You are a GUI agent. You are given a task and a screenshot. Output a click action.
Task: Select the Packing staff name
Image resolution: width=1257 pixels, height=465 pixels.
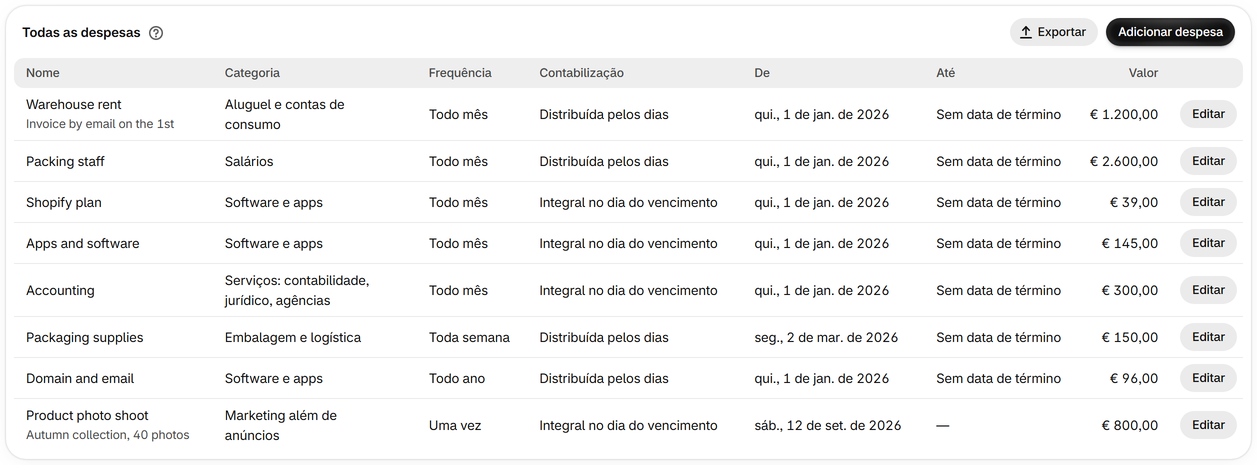pos(65,161)
